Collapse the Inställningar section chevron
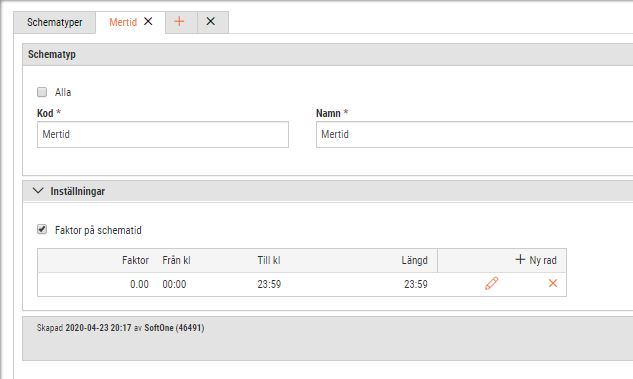 (38, 191)
